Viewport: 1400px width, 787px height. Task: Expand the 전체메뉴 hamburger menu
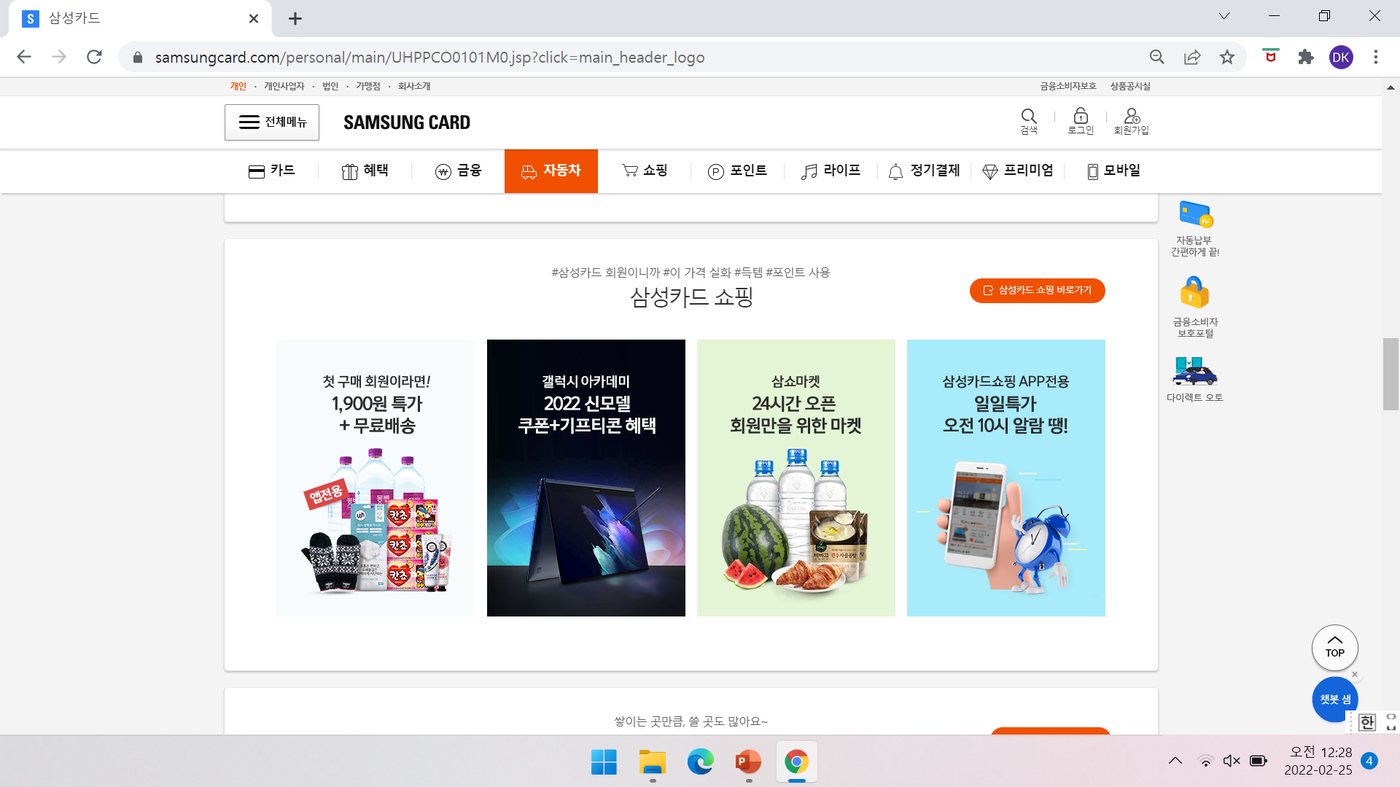(x=272, y=122)
